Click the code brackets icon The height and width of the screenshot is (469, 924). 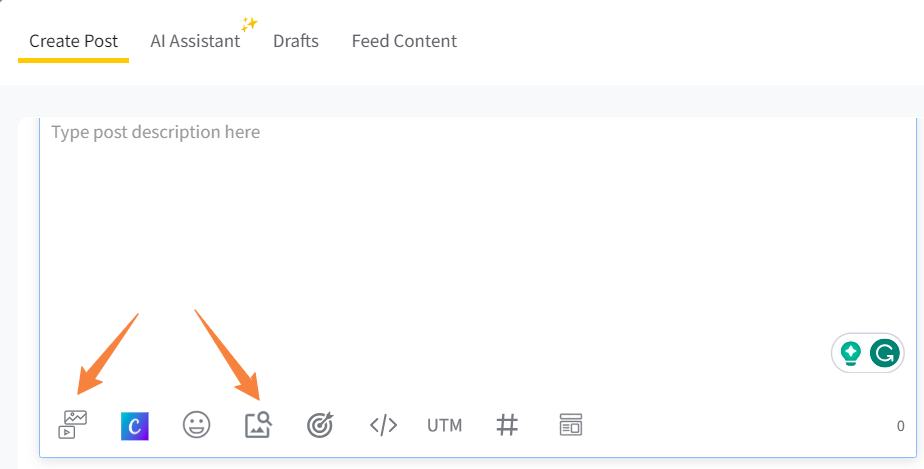pyautogui.click(x=383, y=425)
